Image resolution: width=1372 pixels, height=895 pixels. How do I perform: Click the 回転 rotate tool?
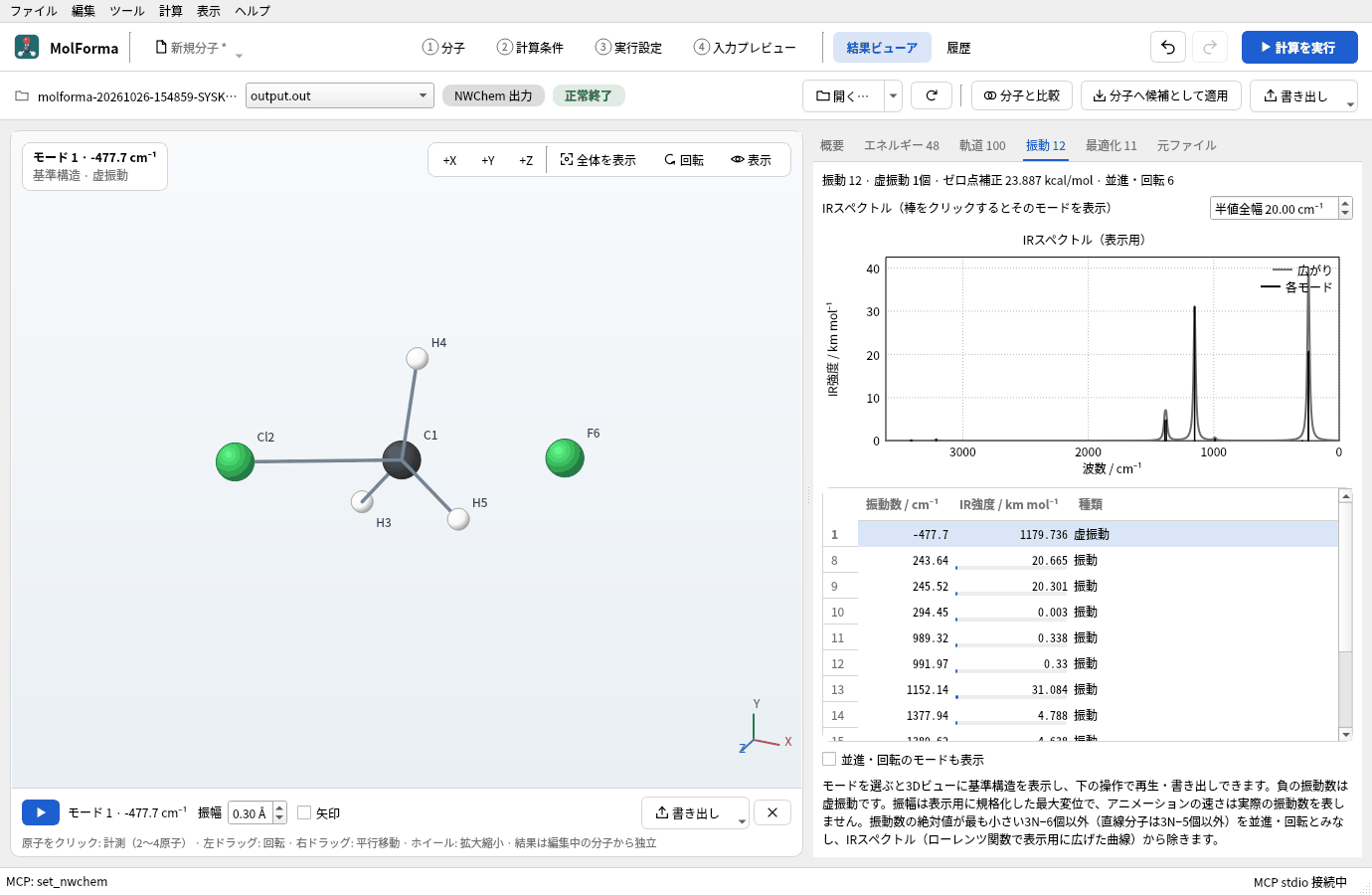click(x=684, y=160)
